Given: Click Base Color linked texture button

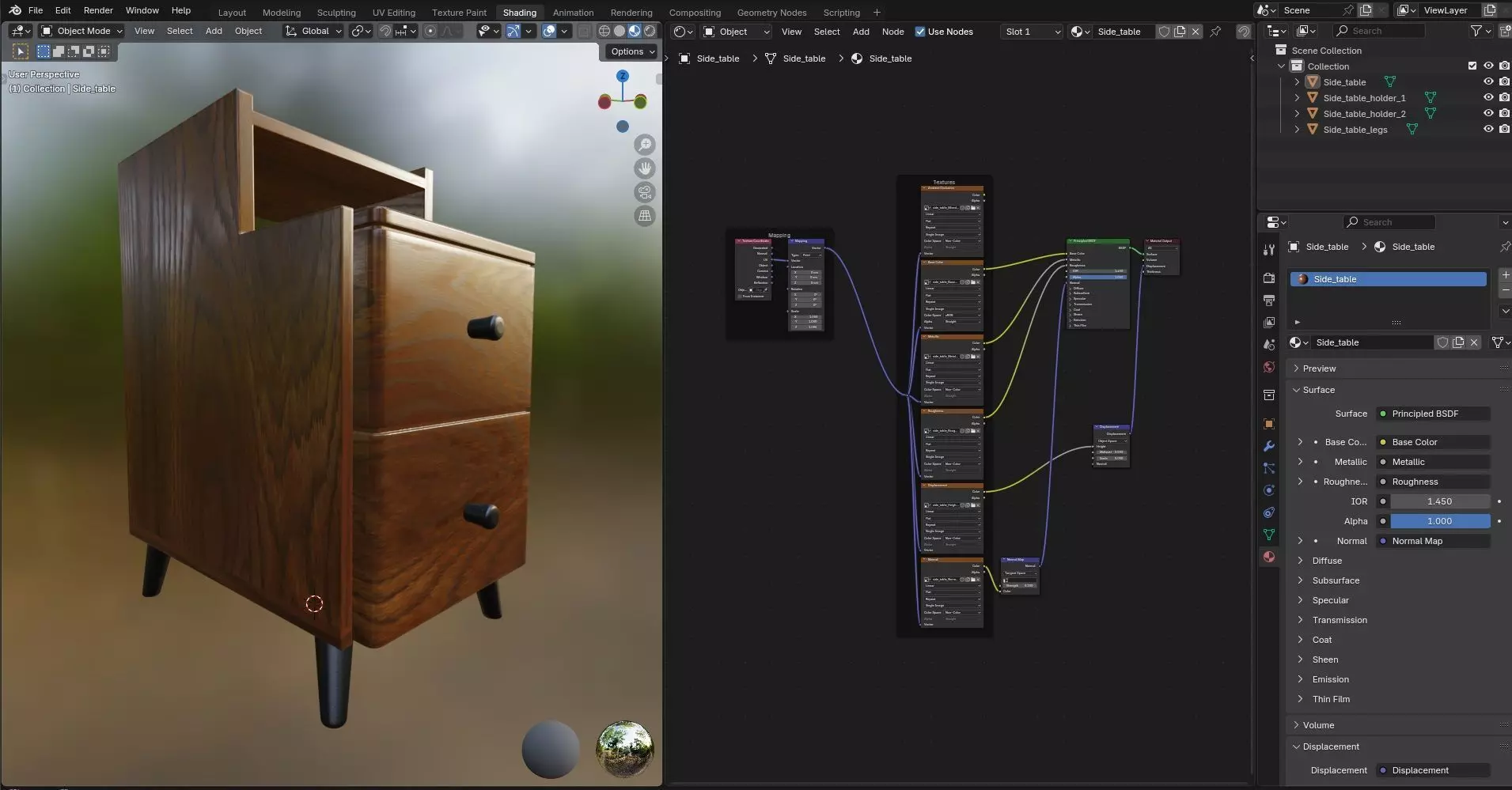Looking at the screenshot, I should click(x=1434, y=442).
